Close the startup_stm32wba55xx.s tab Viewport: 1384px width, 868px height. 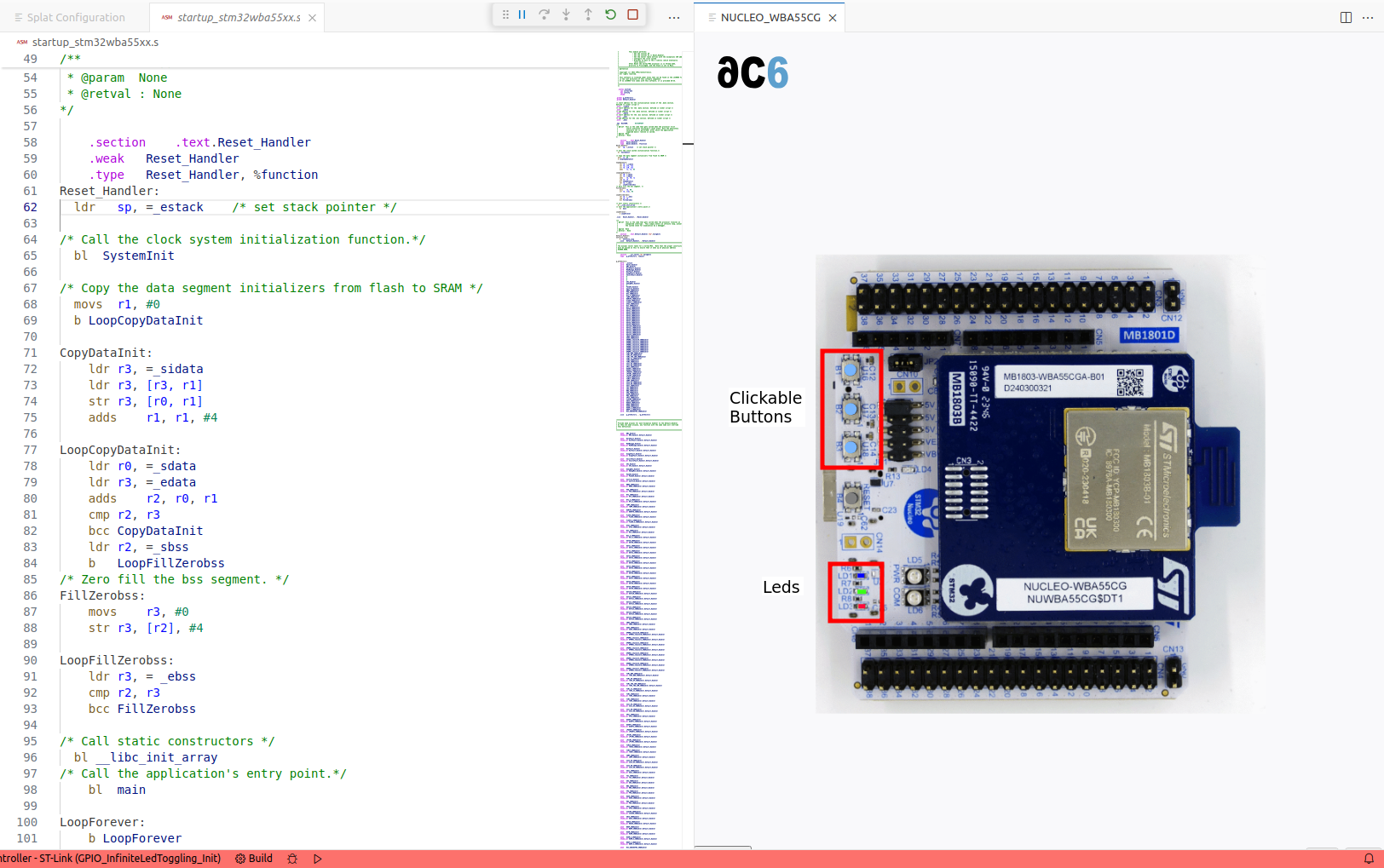313,17
